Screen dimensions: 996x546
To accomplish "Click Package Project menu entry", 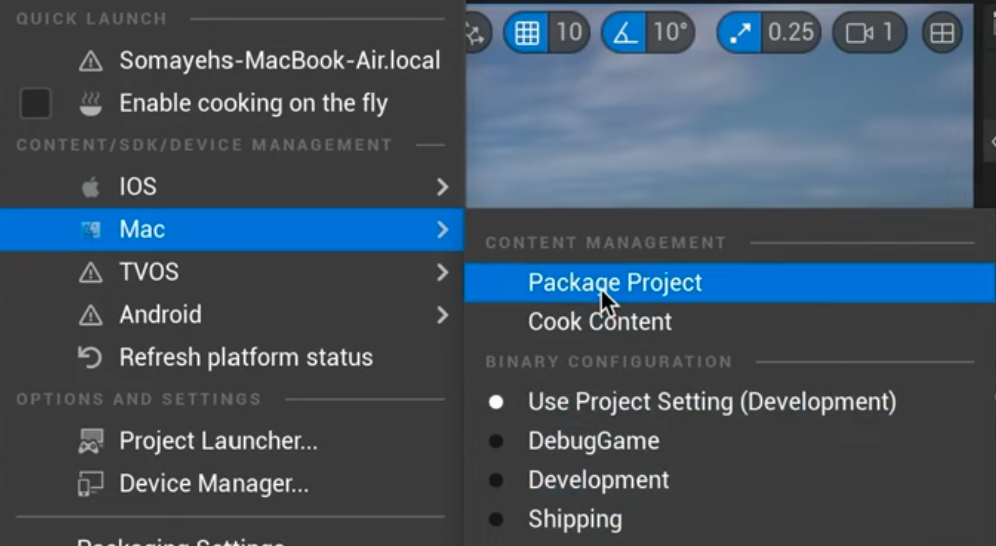I will coord(615,283).
